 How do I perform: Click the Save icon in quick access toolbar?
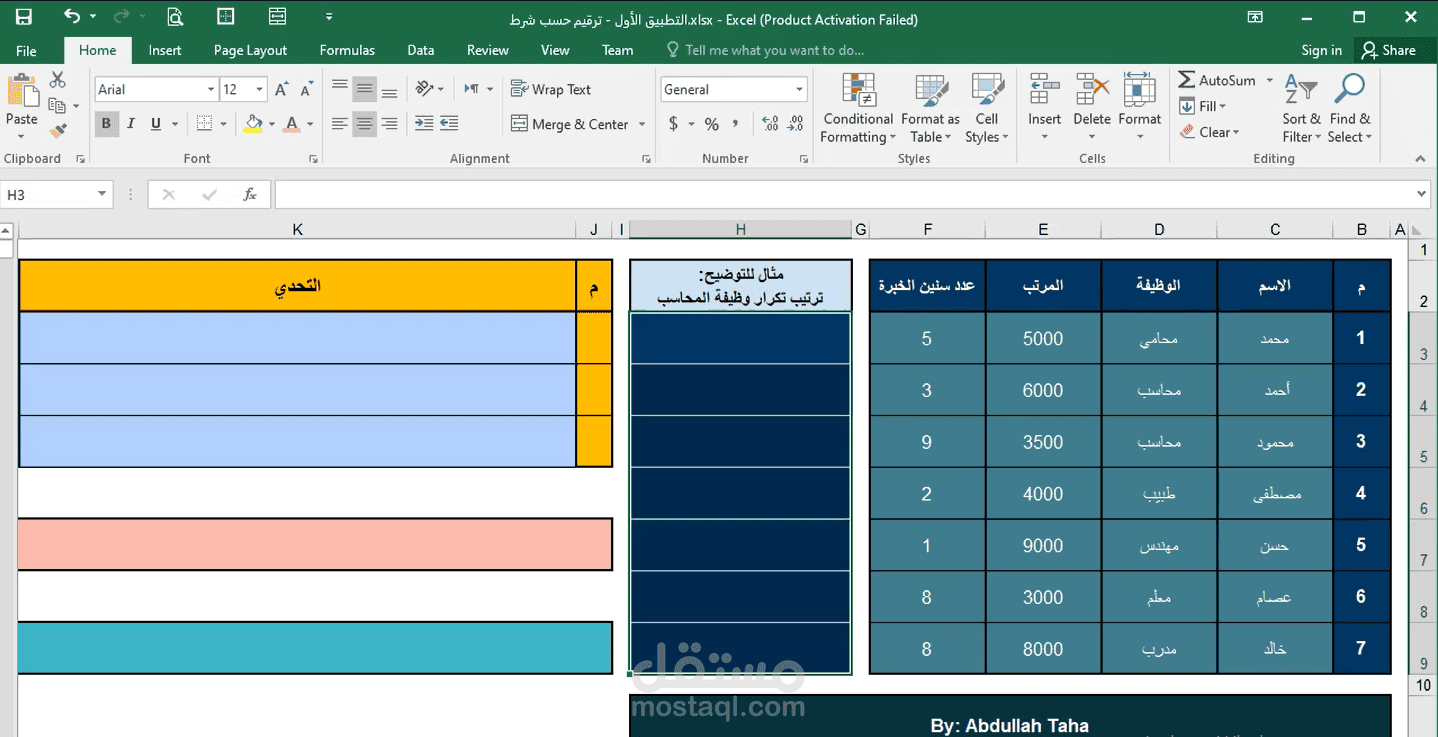(23, 17)
